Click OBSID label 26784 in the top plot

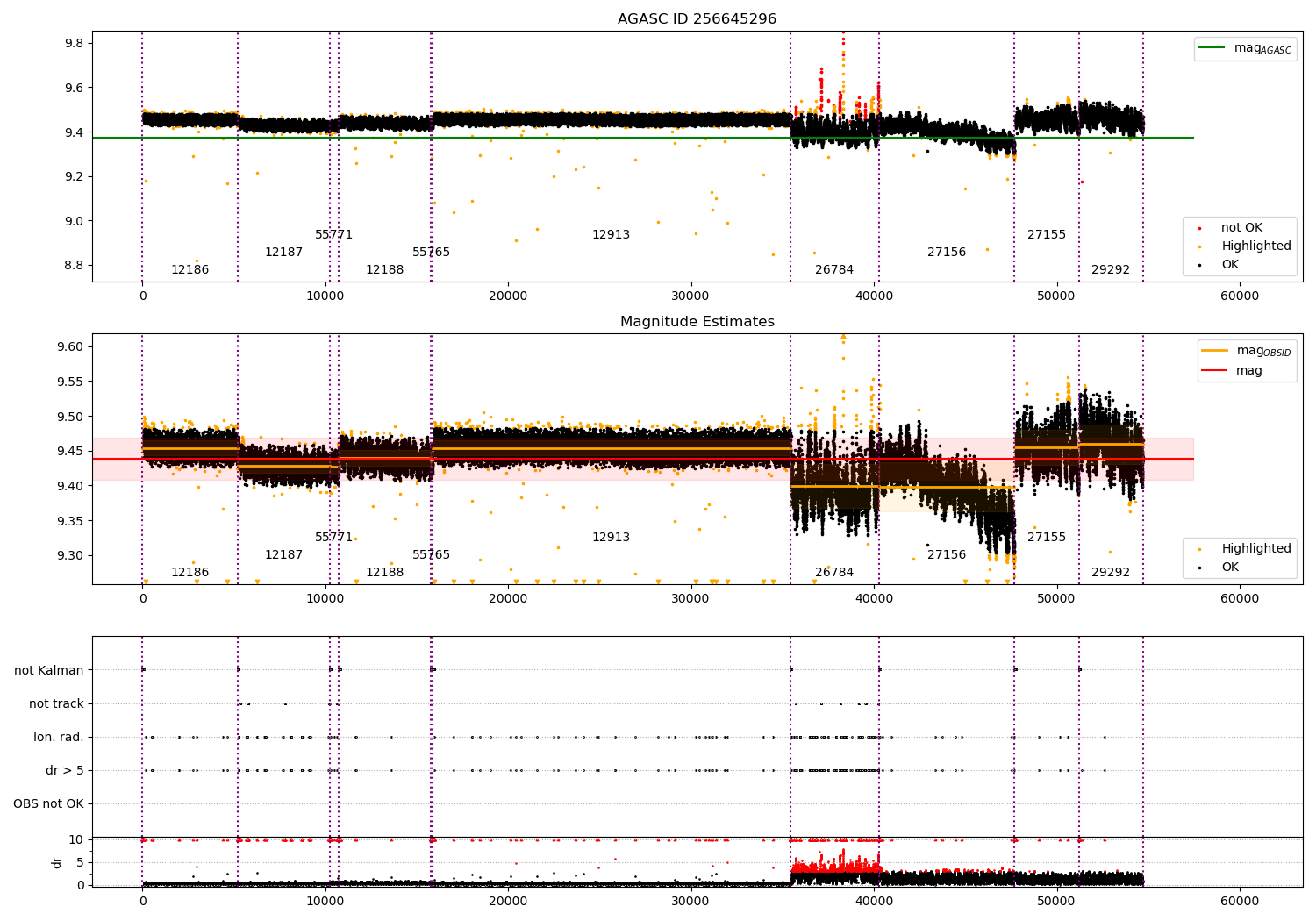click(x=834, y=270)
